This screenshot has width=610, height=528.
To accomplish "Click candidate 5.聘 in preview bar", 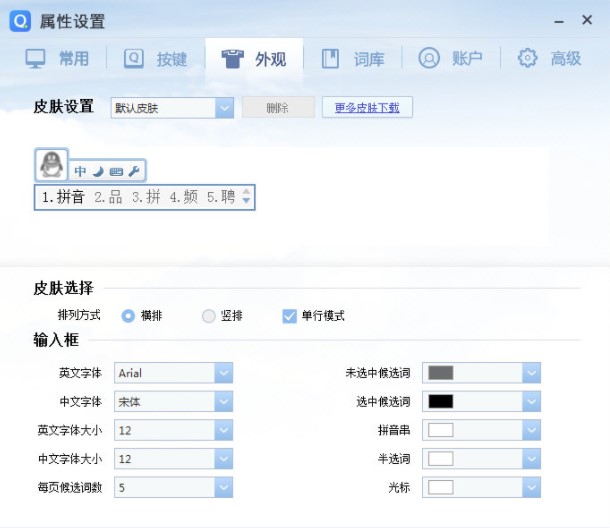I will tap(221, 197).
